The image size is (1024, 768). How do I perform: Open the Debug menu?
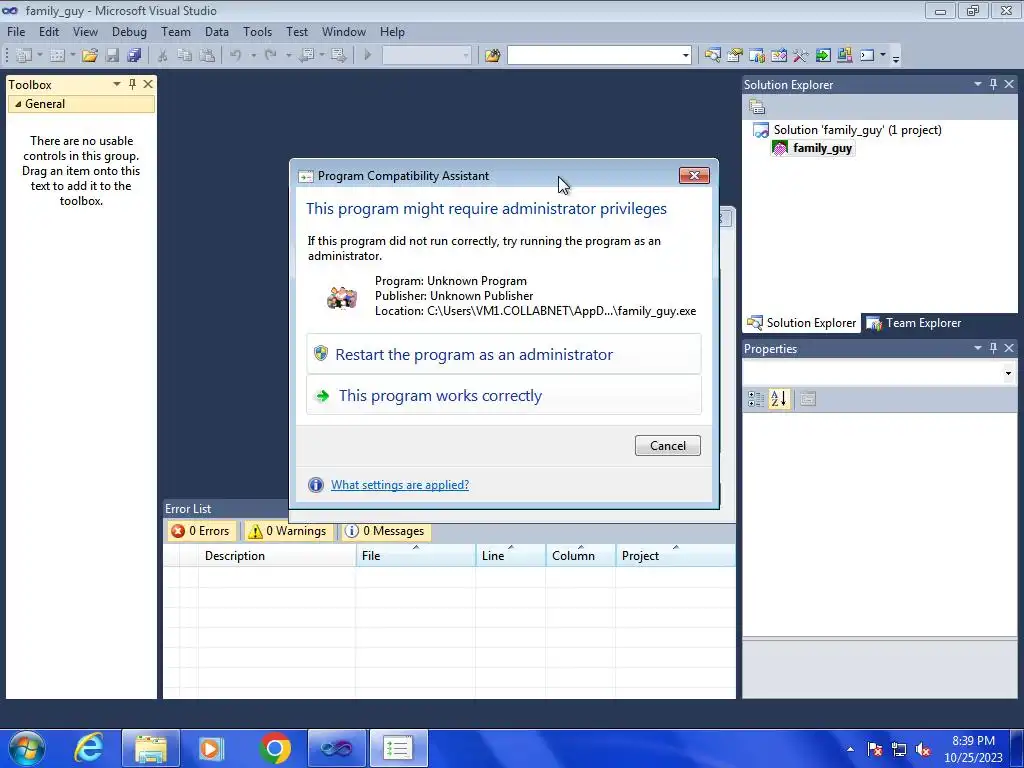coord(129,32)
